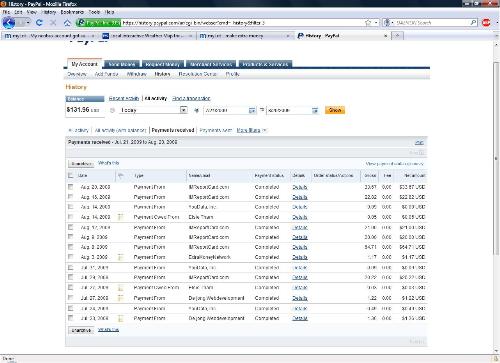Viewport: 500px width, 363px height.
Task: Go to the browser Home icon
Action: pyautogui.click(x=67, y=23)
